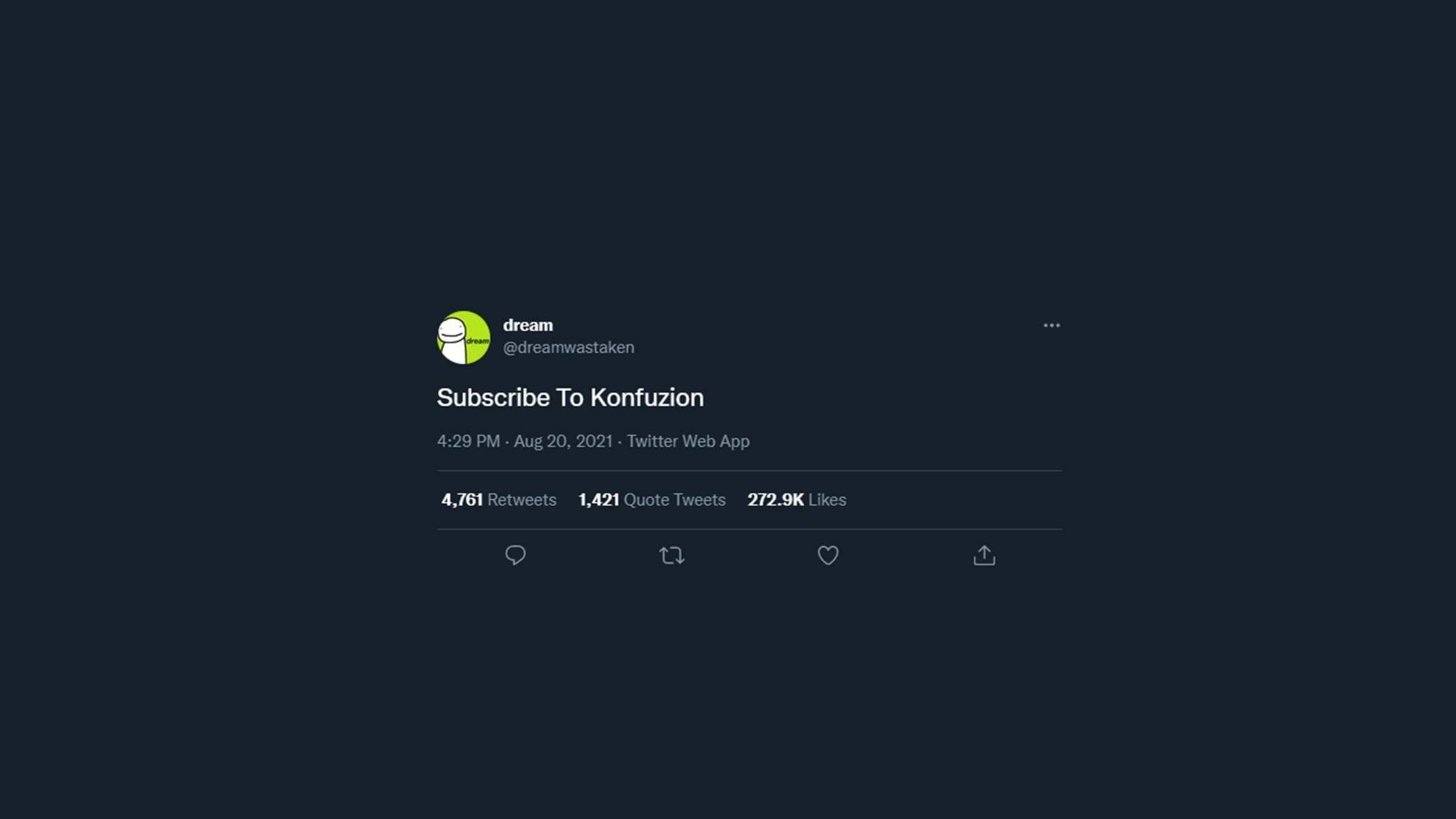Open the three-dot more options menu
The width and height of the screenshot is (1456, 819).
click(x=1051, y=326)
